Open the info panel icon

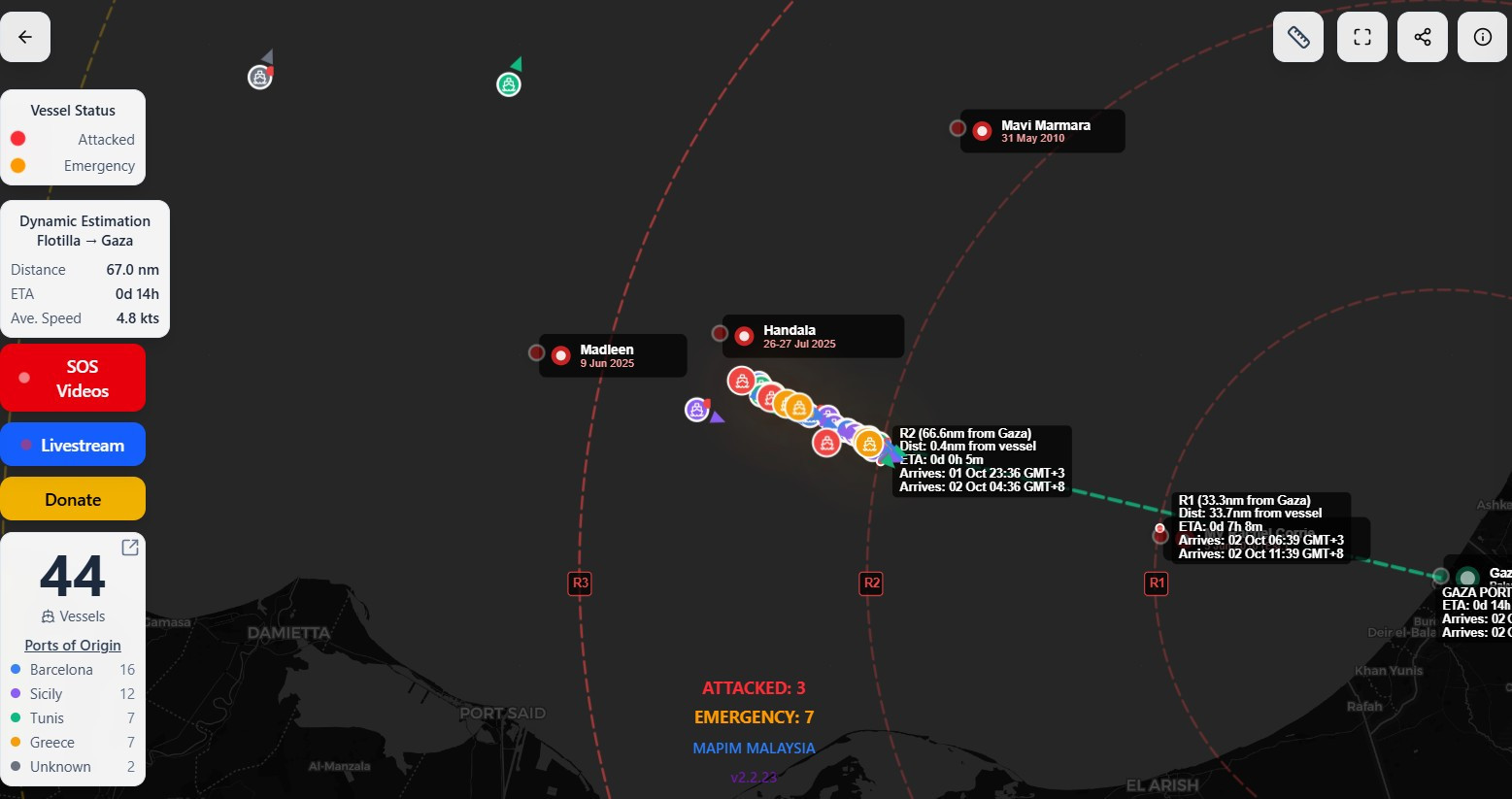(x=1483, y=37)
